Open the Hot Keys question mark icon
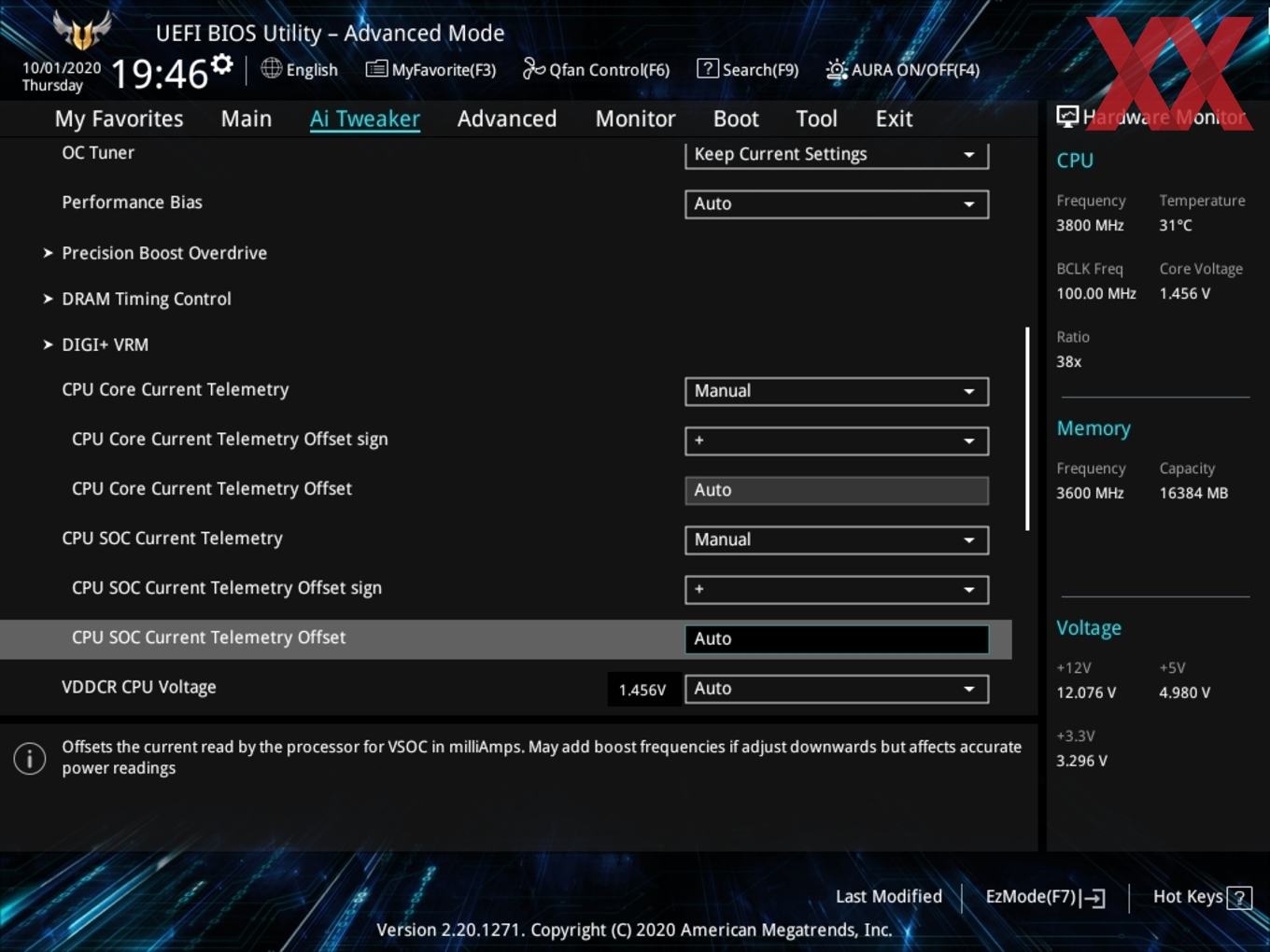The width and height of the screenshot is (1270, 952). [1239, 898]
